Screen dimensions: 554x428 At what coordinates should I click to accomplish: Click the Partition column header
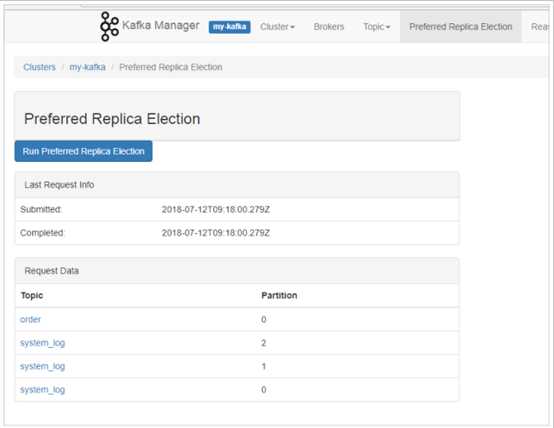click(x=279, y=295)
